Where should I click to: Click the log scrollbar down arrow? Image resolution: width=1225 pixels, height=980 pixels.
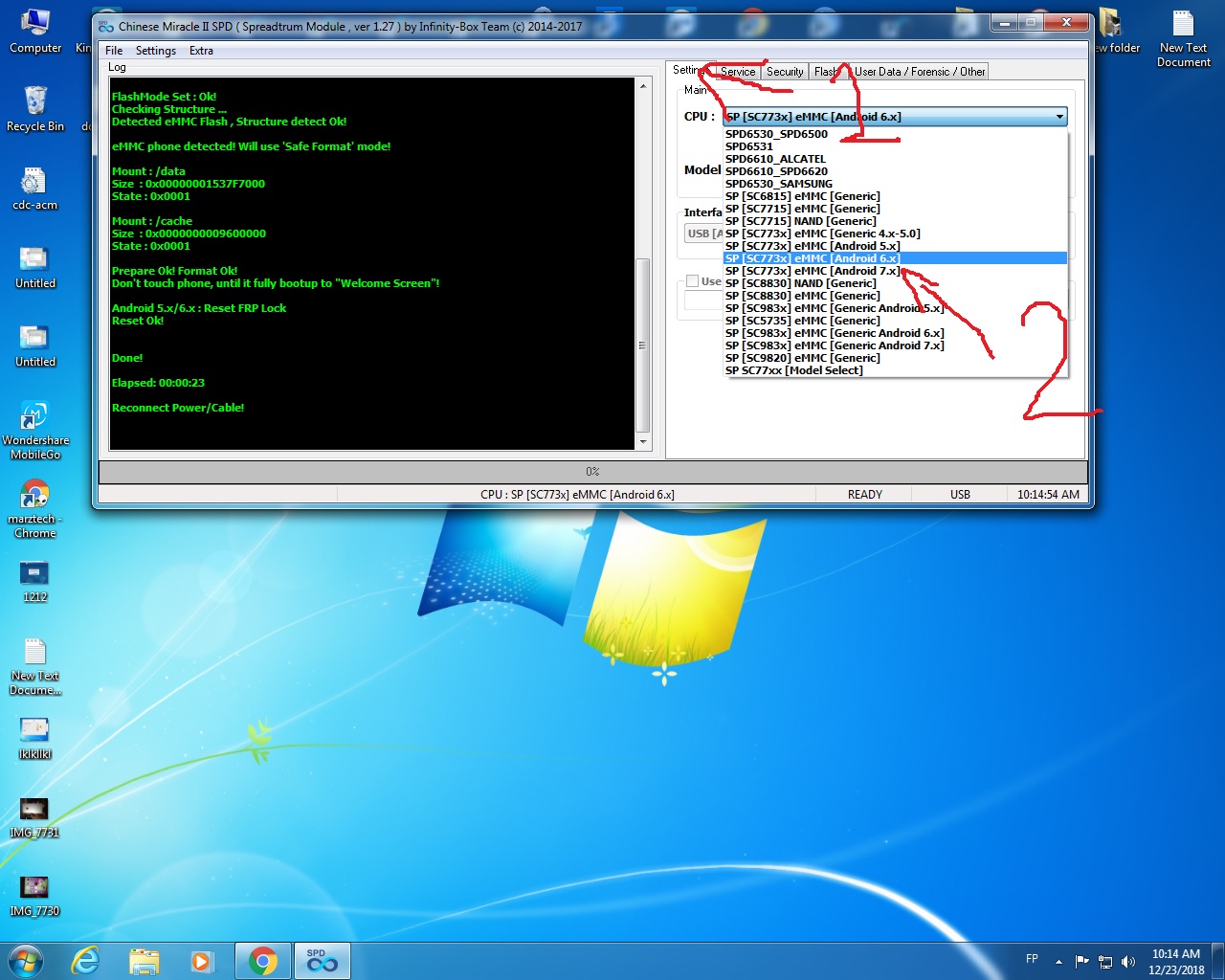pos(643,441)
